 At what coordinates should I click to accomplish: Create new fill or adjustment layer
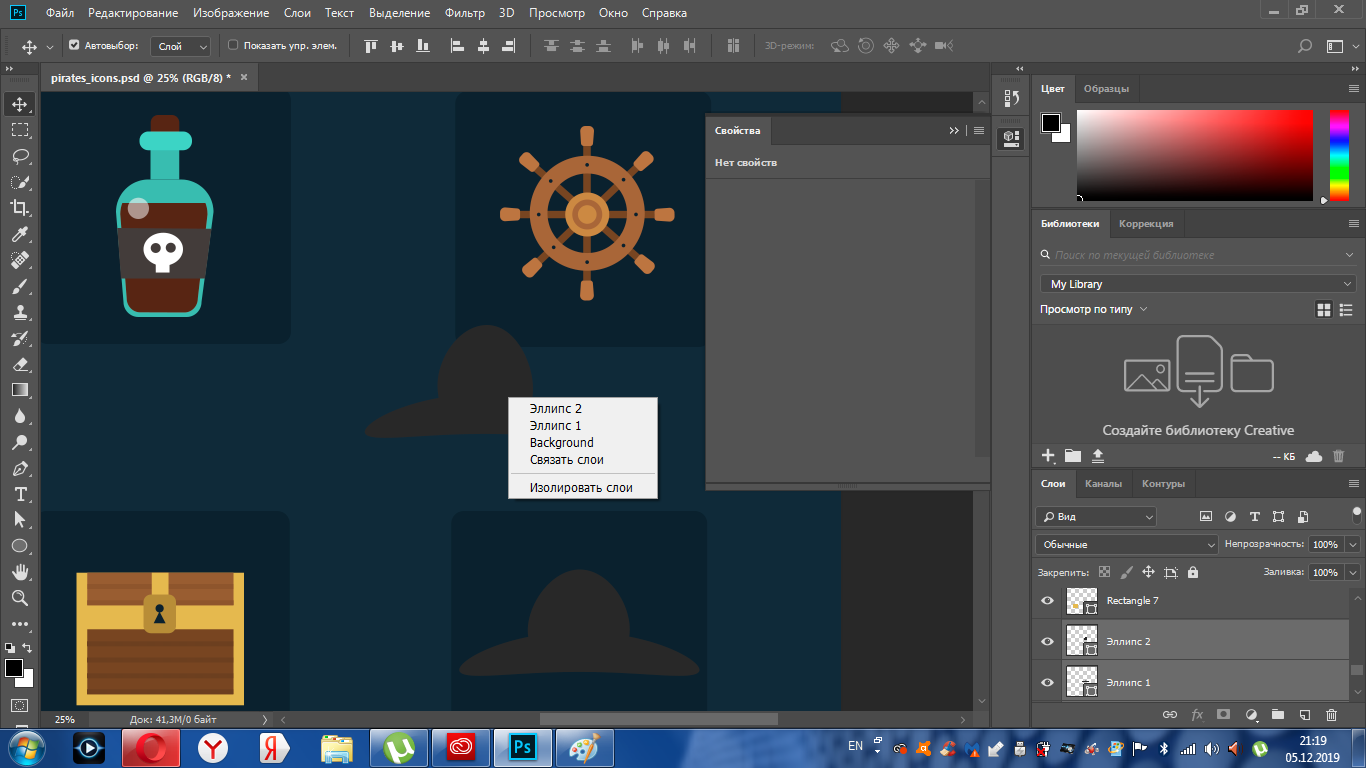tap(1250, 715)
